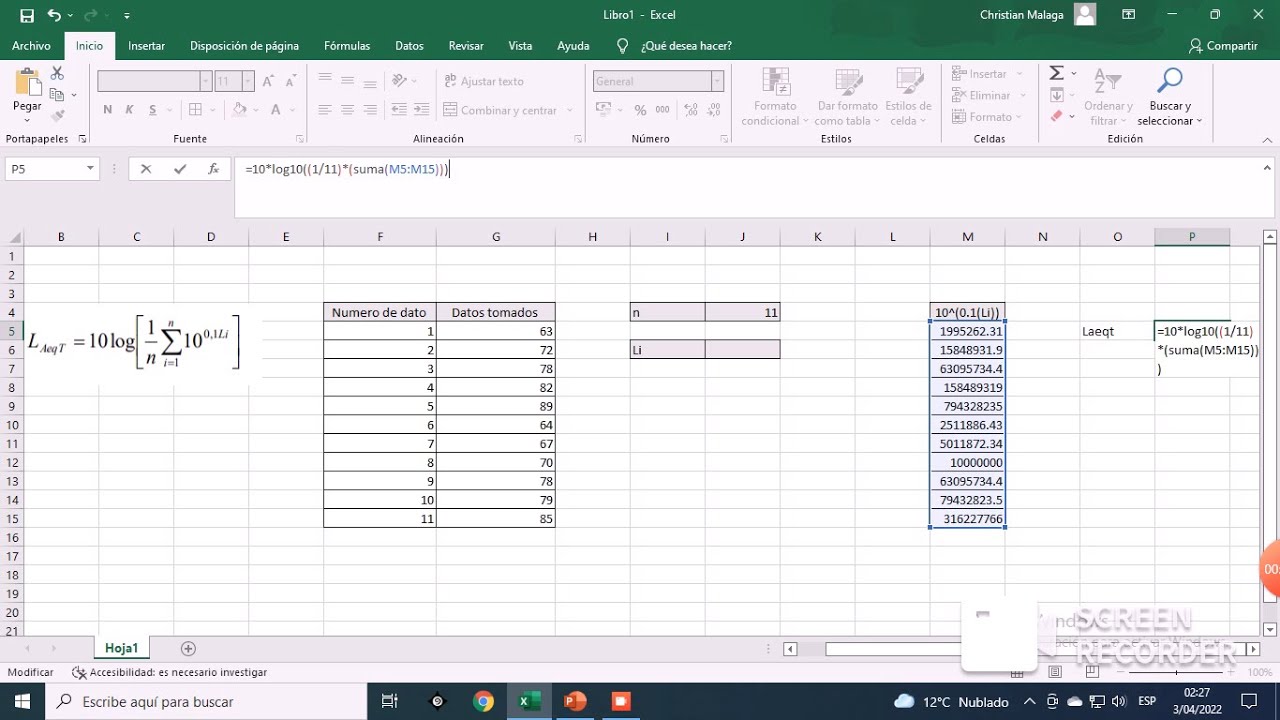Image resolution: width=1280 pixels, height=720 pixels.
Task: Switch to the Insertar tab
Action: coord(147,46)
